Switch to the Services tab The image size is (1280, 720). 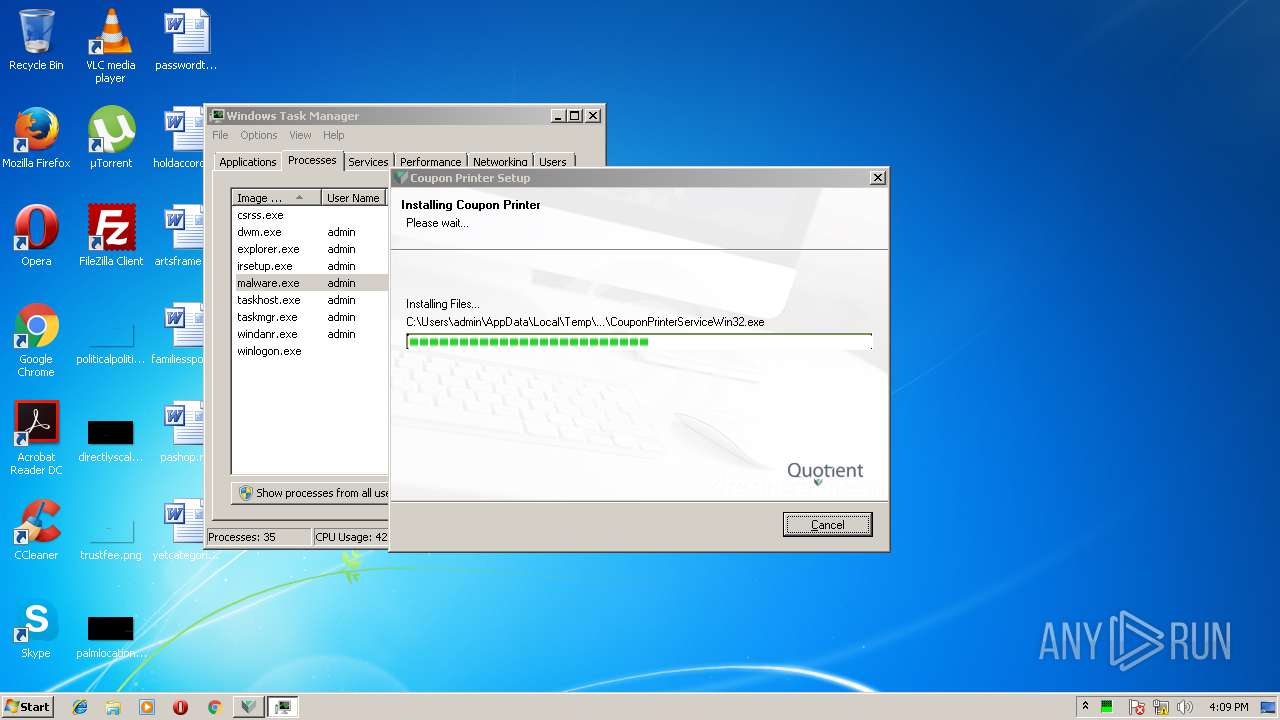[368, 162]
